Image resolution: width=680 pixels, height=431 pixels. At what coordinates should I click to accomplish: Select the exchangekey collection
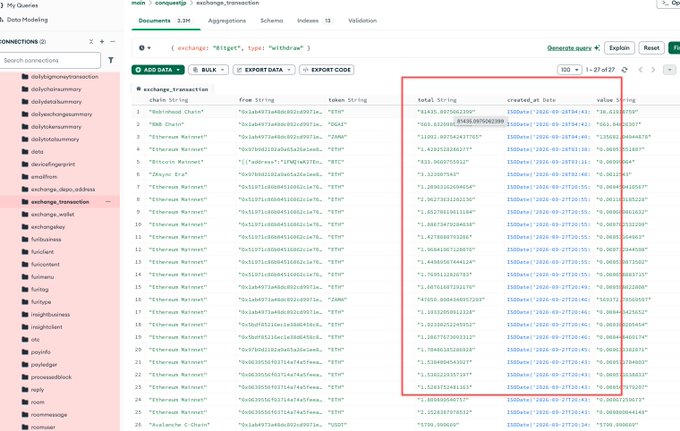[x=48, y=227]
